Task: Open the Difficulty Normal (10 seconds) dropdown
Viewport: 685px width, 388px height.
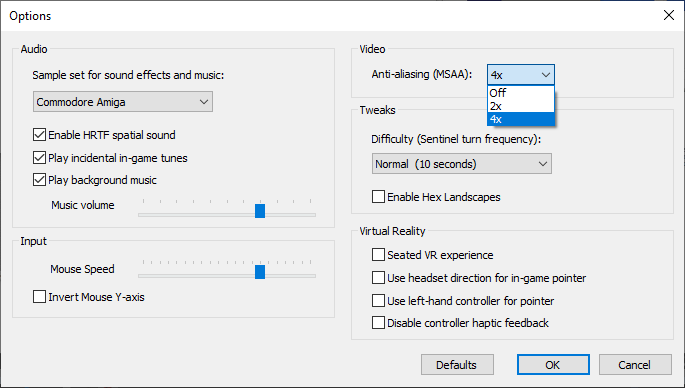Action: pos(462,164)
